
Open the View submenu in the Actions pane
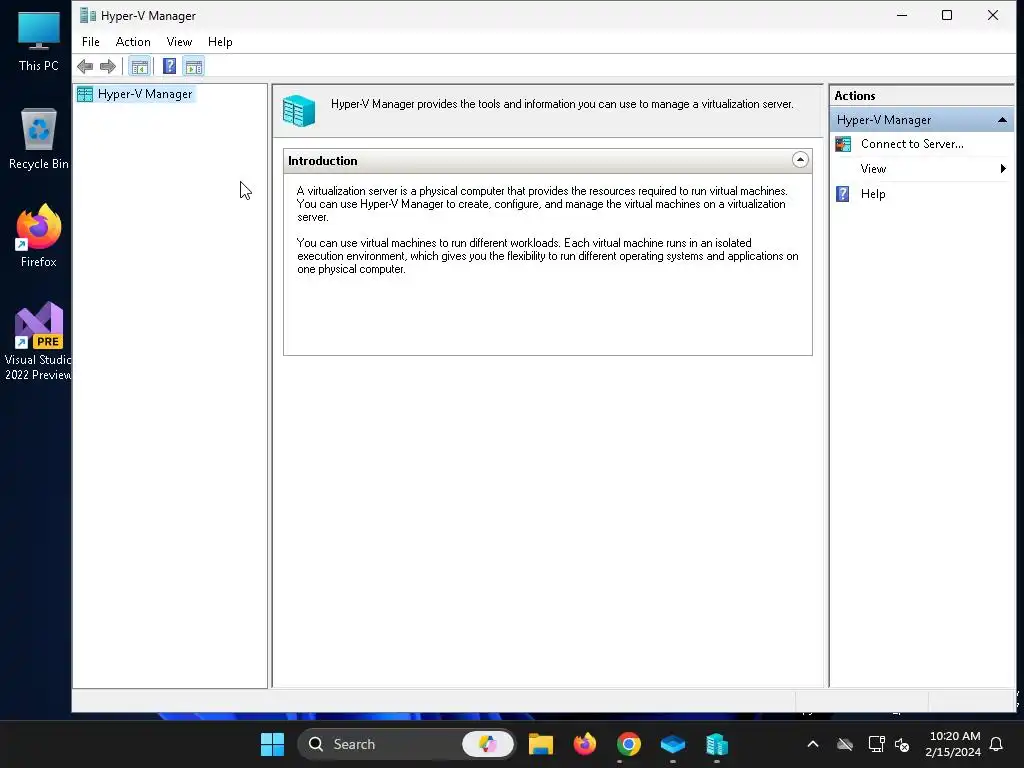click(x=921, y=168)
